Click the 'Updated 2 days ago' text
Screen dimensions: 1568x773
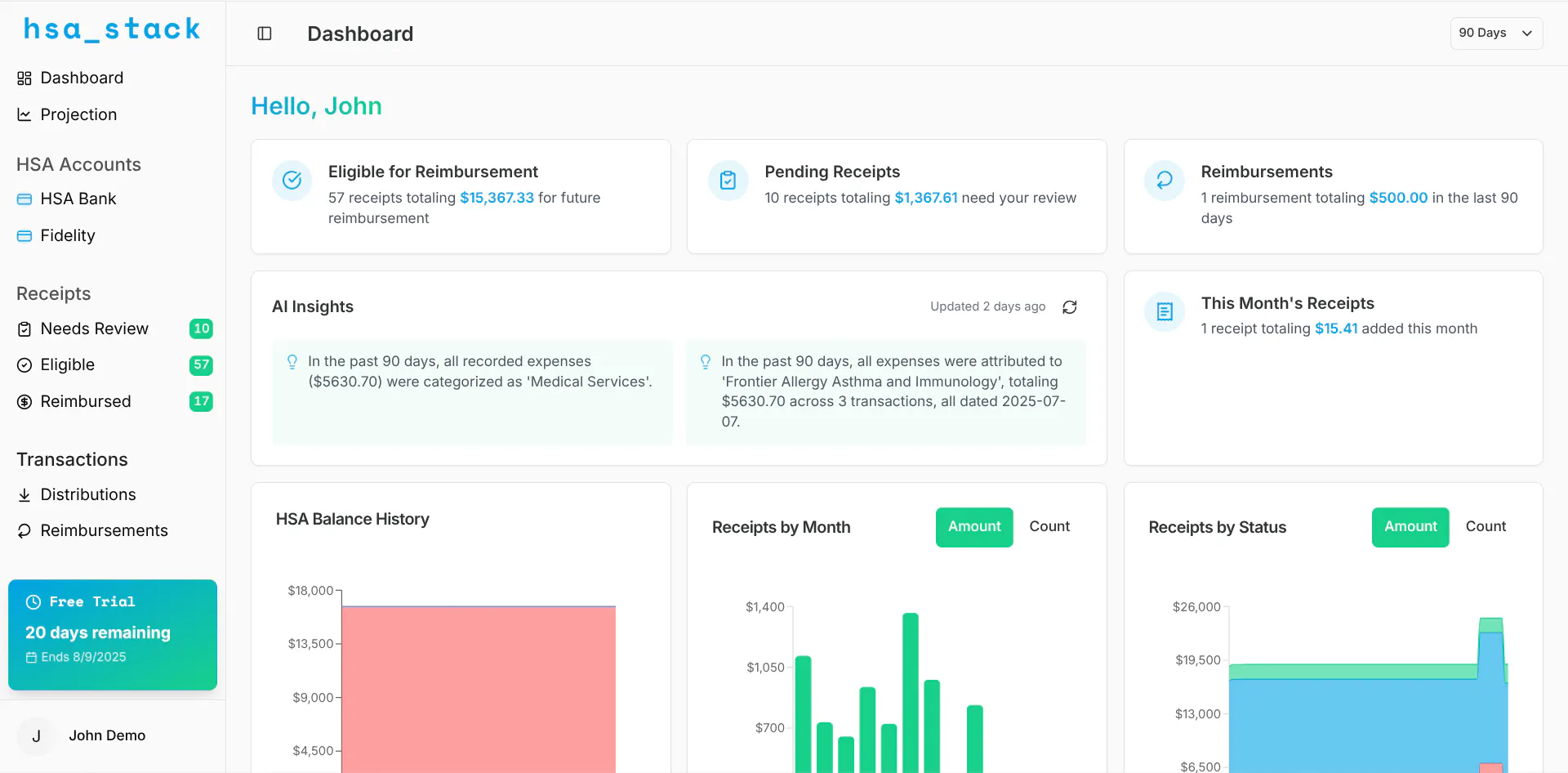[987, 307]
